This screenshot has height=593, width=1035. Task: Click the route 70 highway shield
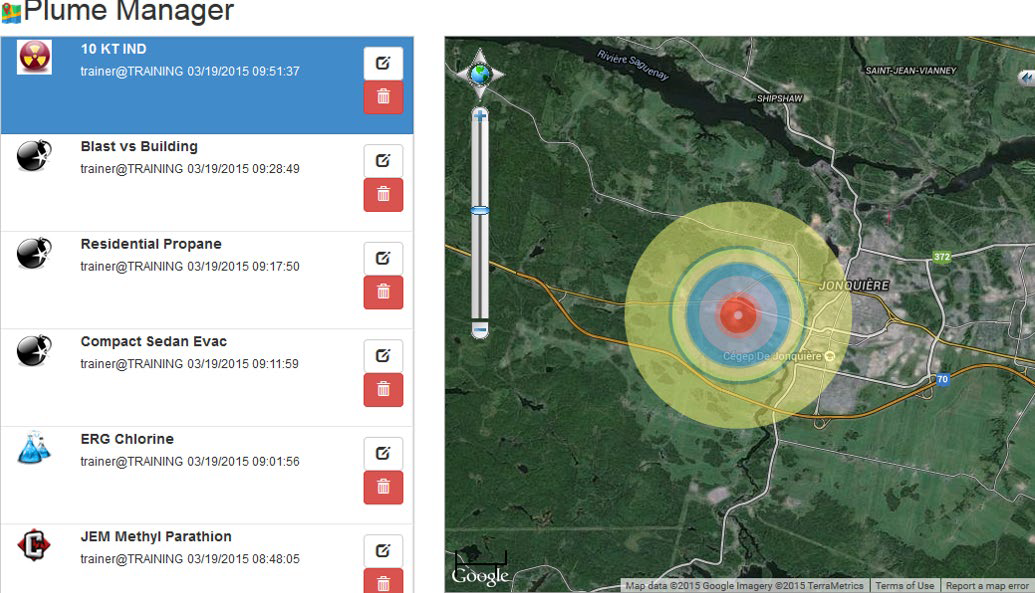pyautogui.click(x=943, y=379)
